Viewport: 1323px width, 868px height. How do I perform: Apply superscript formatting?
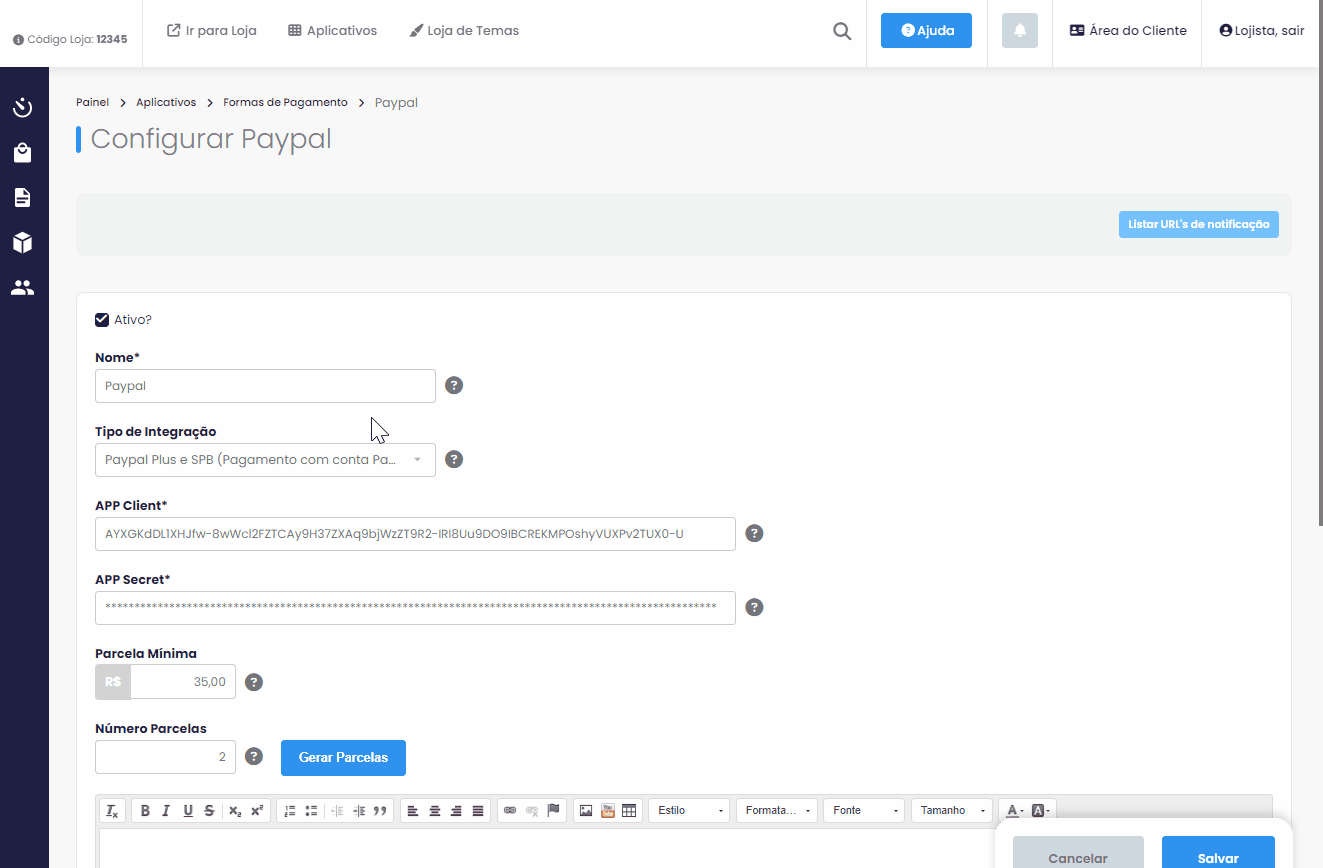tap(257, 810)
